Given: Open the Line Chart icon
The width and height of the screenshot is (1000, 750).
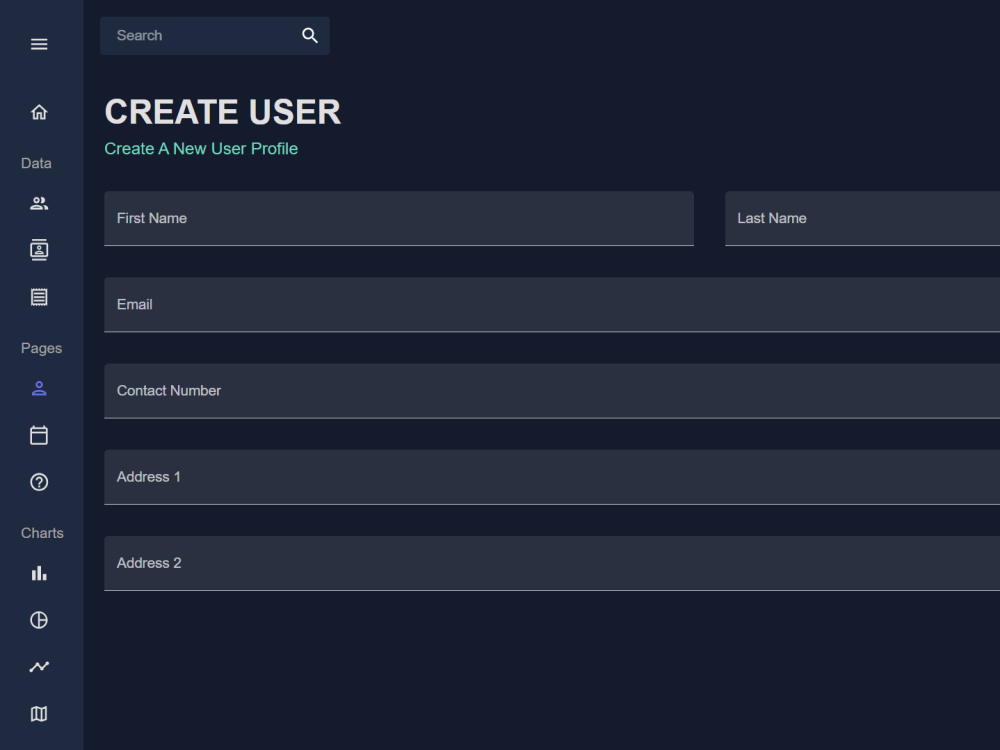Looking at the screenshot, I should (x=39, y=666).
